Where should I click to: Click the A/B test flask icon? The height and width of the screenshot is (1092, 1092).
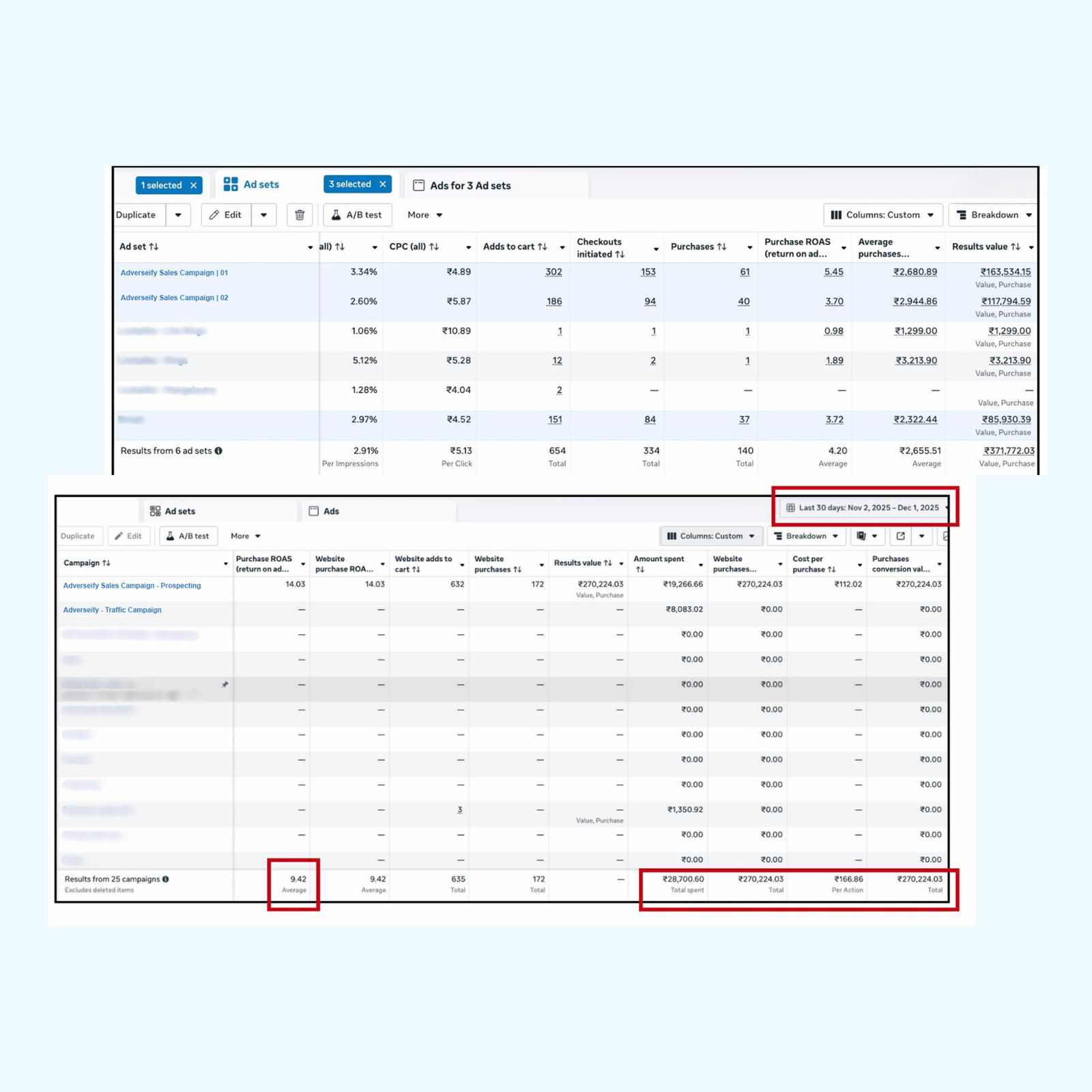click(336, 215)
